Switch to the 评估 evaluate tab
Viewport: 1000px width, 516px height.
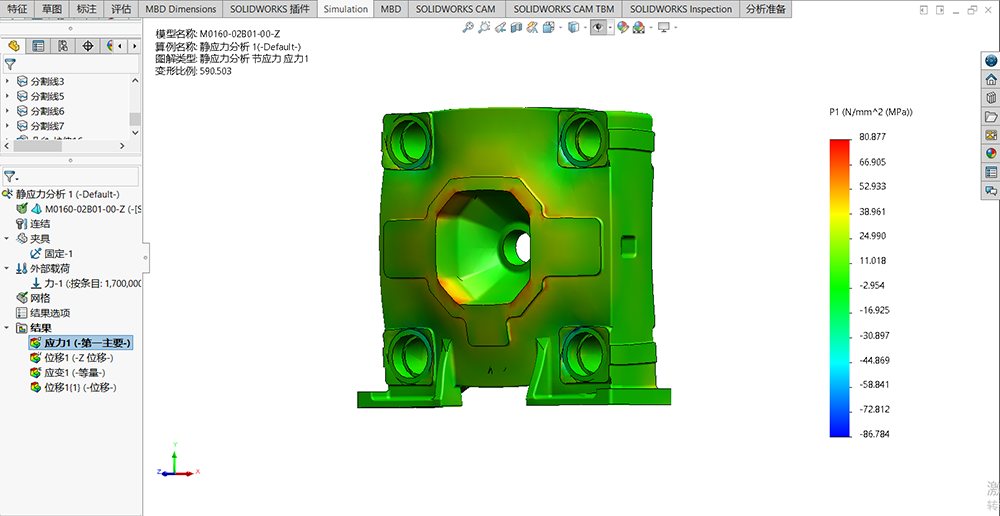click(x=121, y=9)
